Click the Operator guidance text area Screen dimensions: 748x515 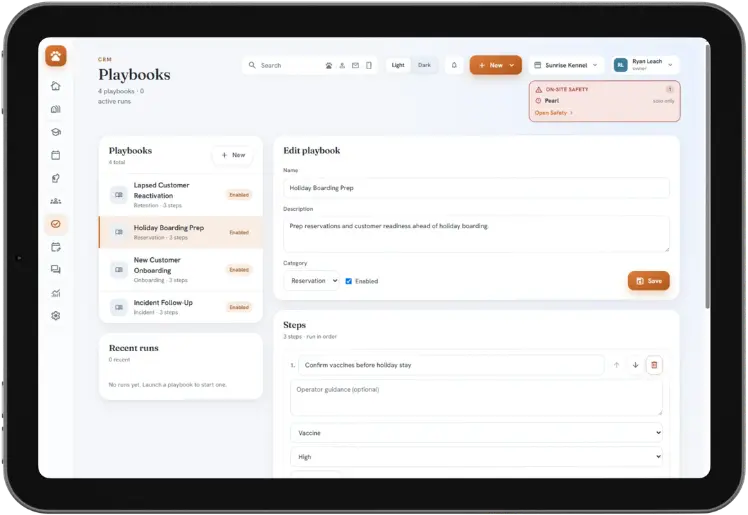(x=476, y=397)
